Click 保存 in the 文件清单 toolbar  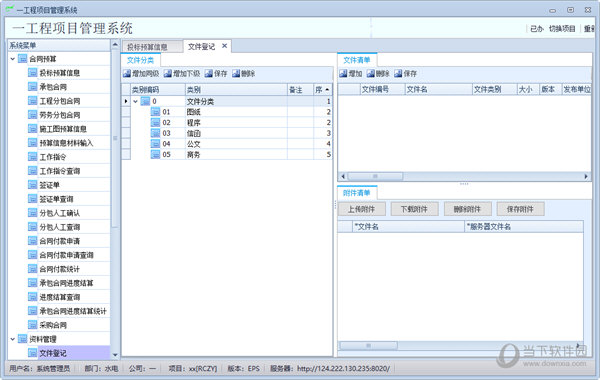405,73
